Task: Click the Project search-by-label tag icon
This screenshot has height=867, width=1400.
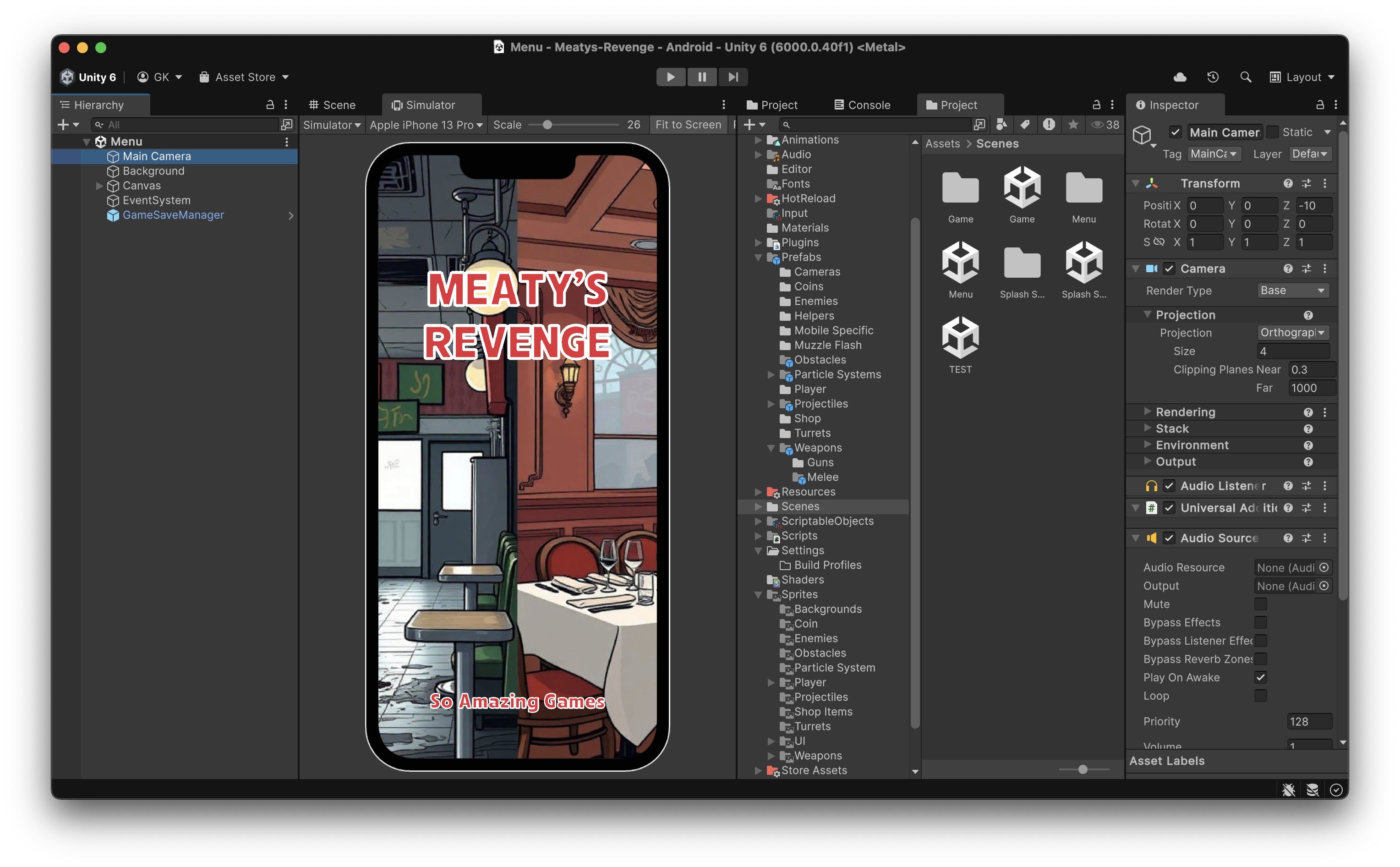Action: 1025,125
